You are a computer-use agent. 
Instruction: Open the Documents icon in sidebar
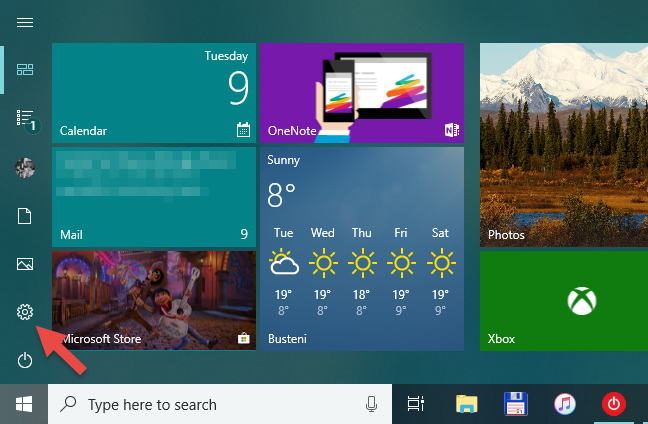click(x=24, y=216)
